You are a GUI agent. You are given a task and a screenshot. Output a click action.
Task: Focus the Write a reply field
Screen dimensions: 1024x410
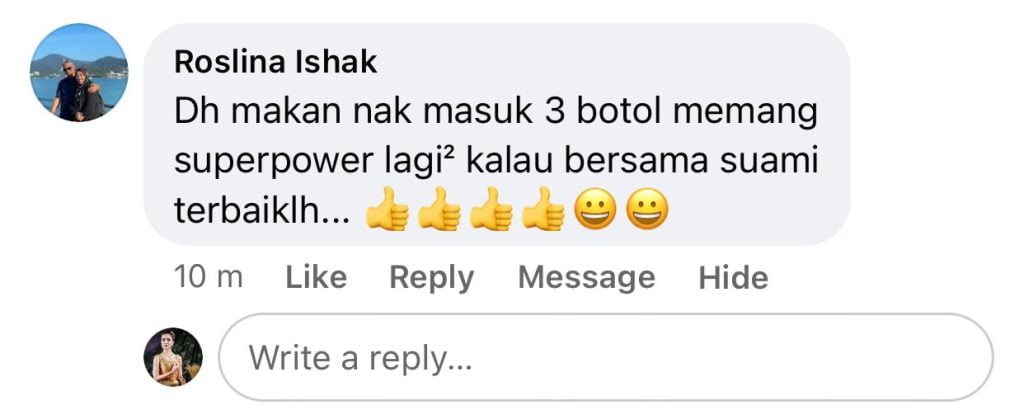pos(606,357)
